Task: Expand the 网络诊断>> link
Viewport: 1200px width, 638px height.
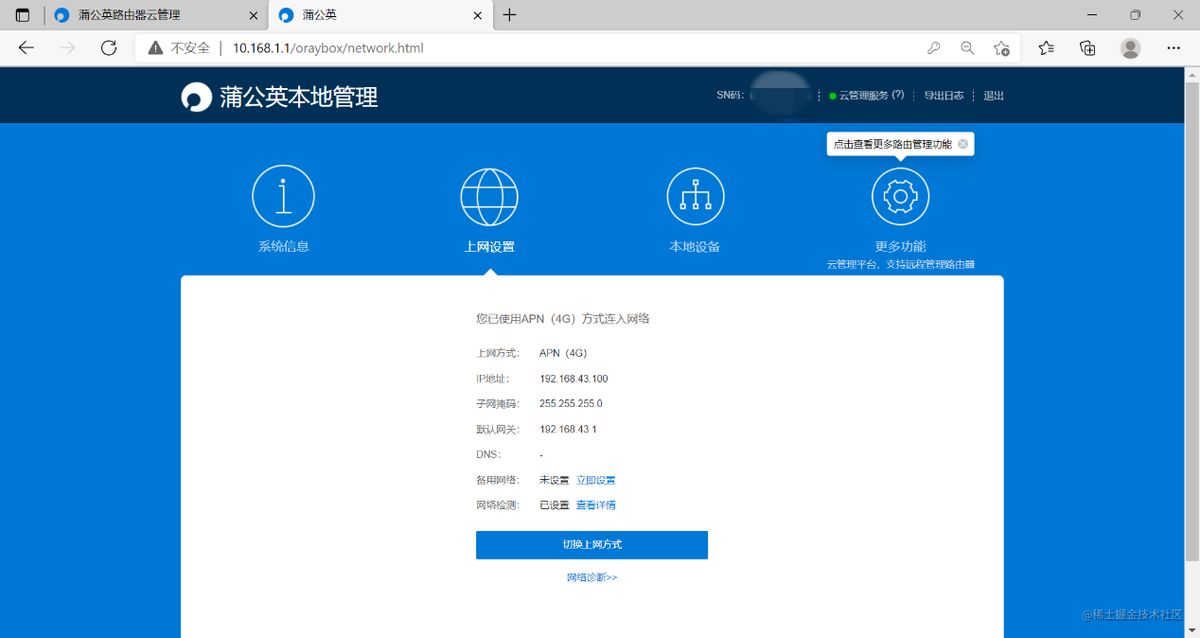Action: 592,577
